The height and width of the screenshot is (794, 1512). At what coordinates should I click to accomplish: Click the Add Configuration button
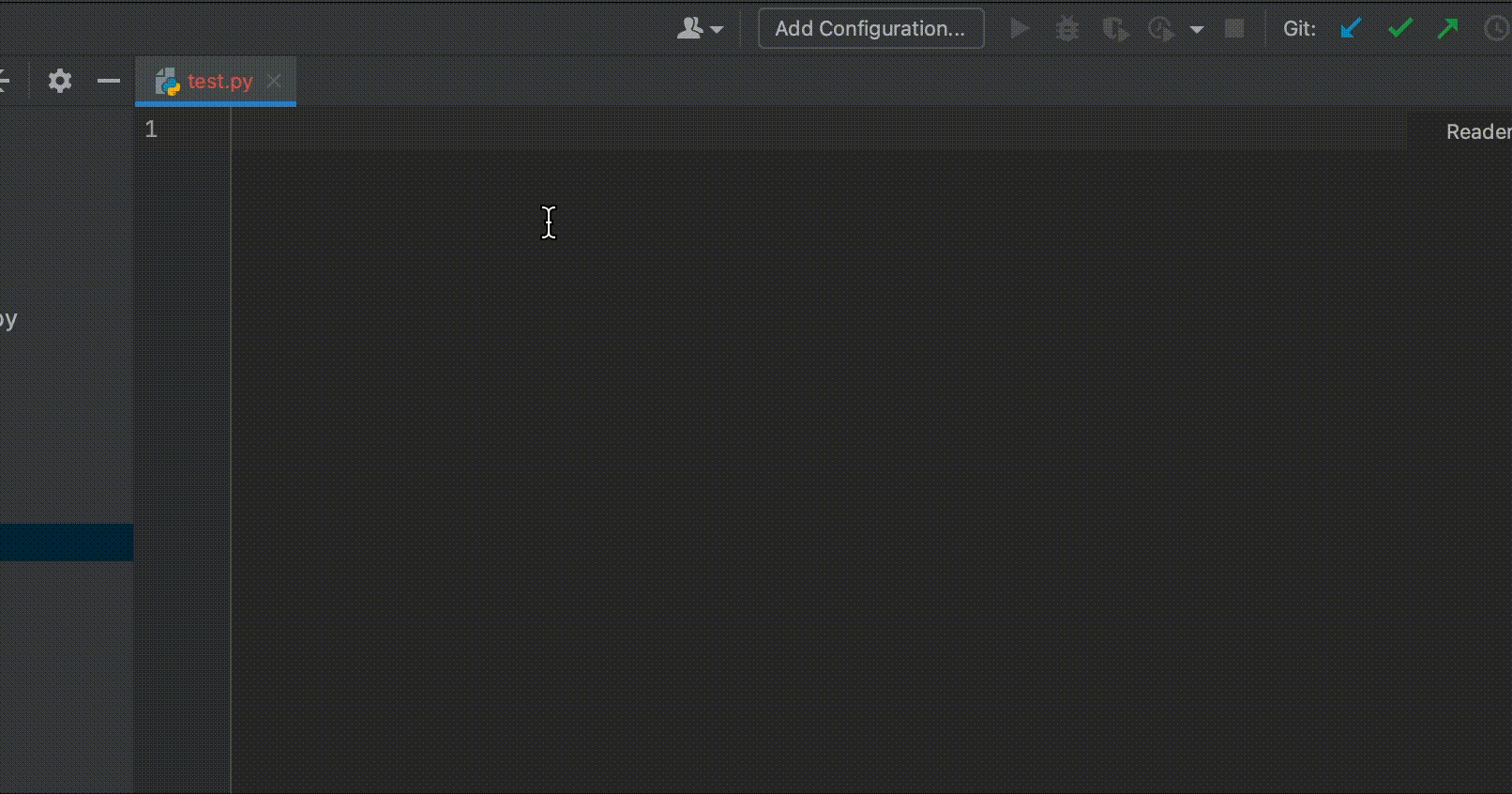click(x=870, y=28)
